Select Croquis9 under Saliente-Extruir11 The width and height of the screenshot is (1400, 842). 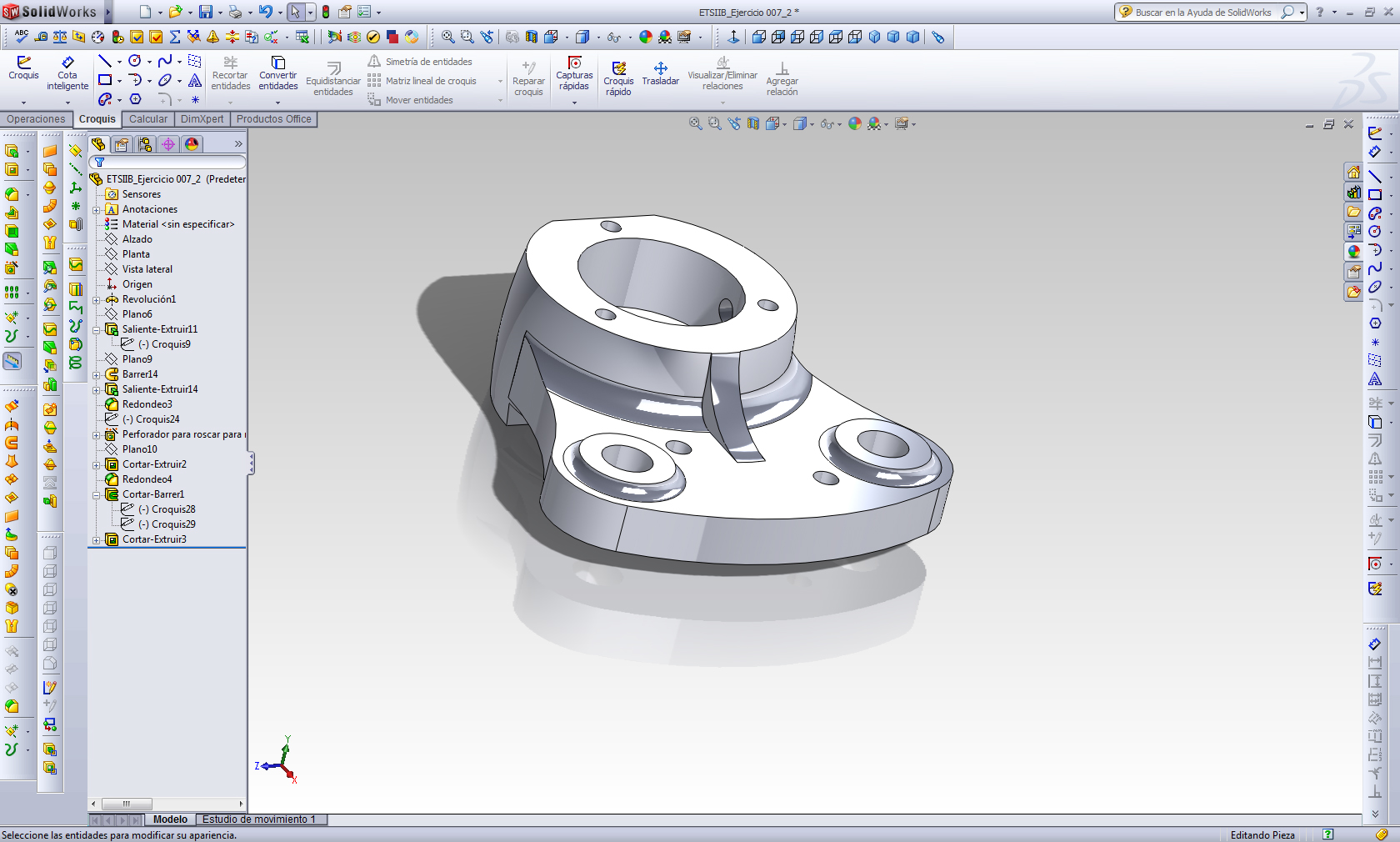coord(164,344)
